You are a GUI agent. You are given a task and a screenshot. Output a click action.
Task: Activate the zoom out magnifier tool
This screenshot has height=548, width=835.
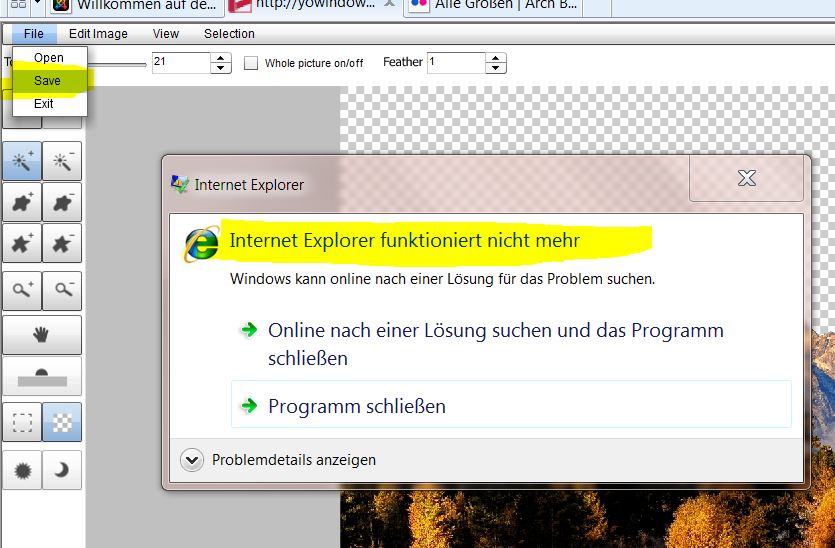tap(62, 290)
